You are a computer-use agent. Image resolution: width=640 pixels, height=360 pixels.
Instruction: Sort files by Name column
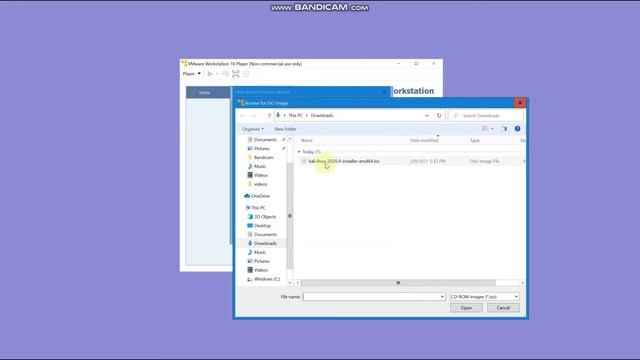[307, 140]
